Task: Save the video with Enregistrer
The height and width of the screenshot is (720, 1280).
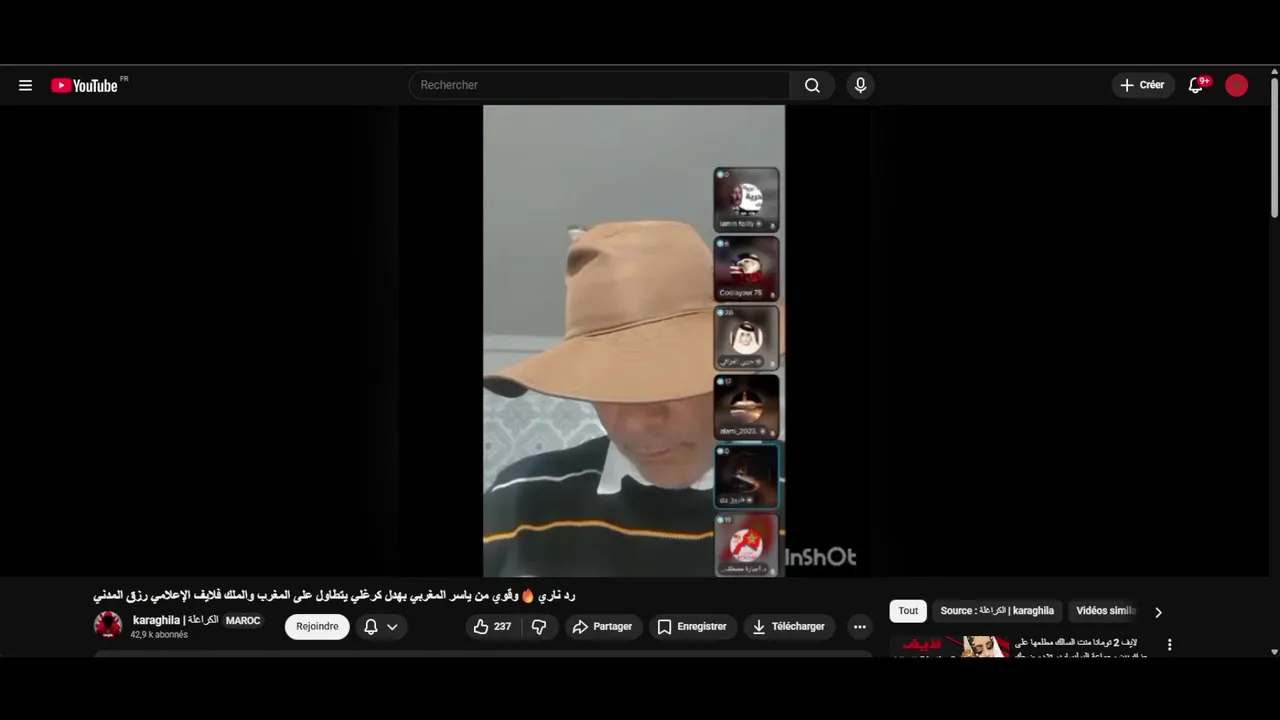Action: coord(692,626)
